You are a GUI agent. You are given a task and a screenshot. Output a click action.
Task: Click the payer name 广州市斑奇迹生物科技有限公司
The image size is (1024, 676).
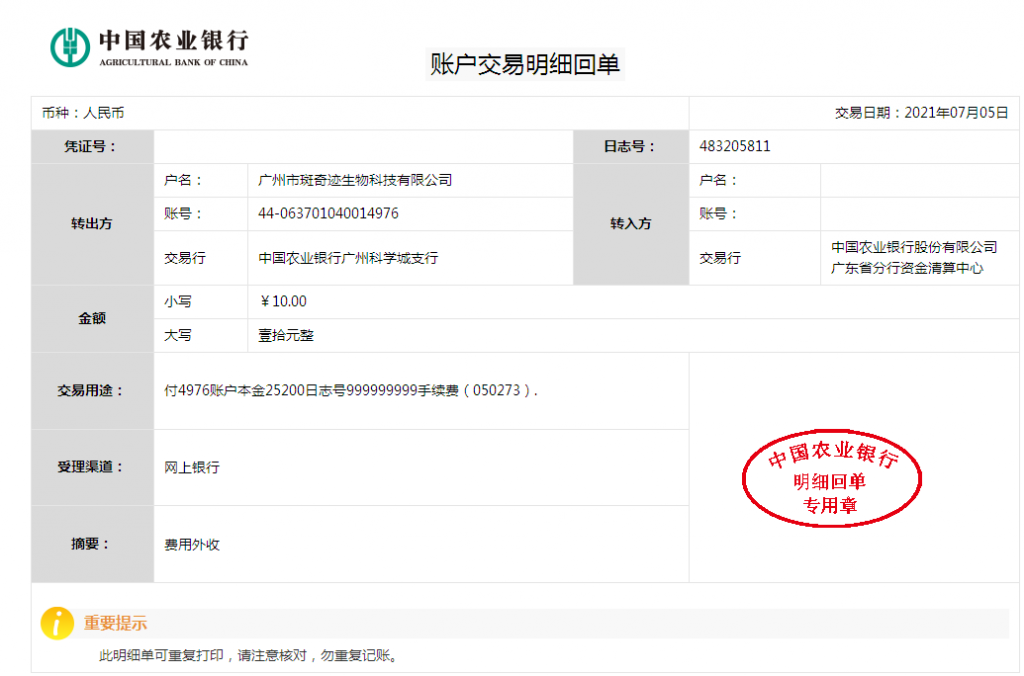click(x=355, y=180)
